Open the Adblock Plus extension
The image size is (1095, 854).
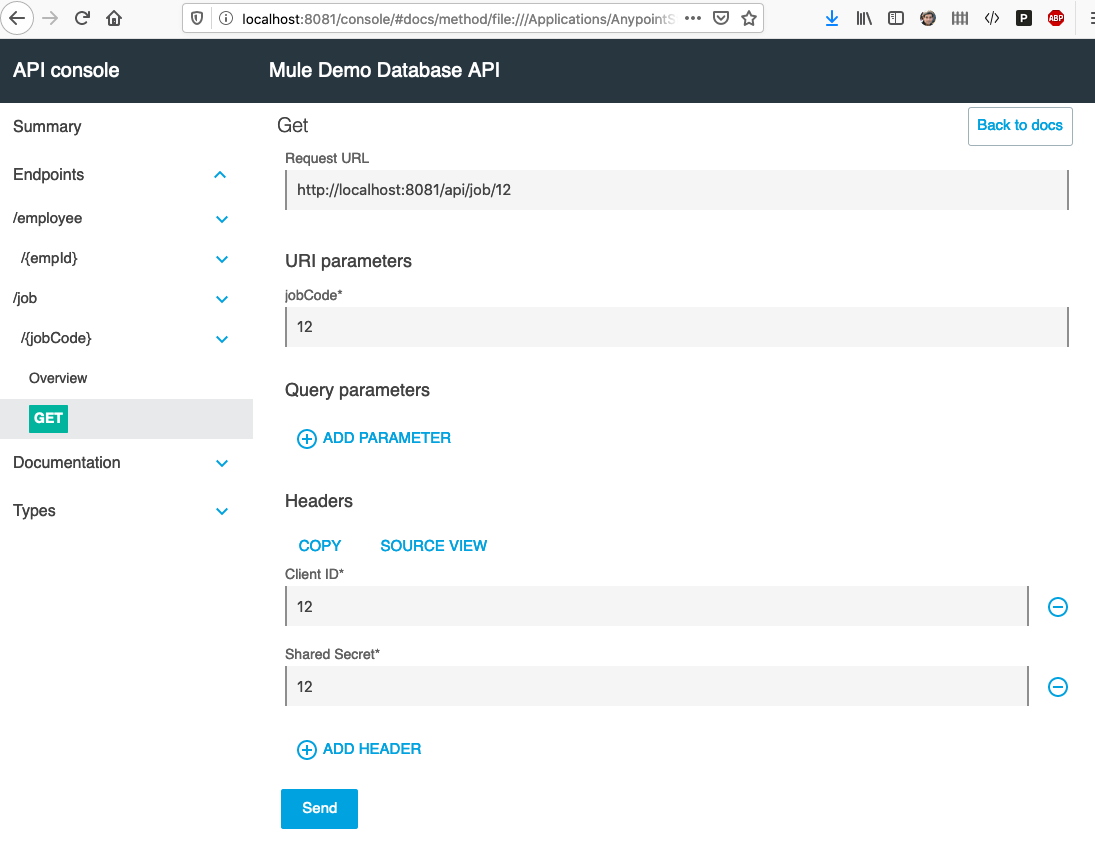click(1056, 19)
